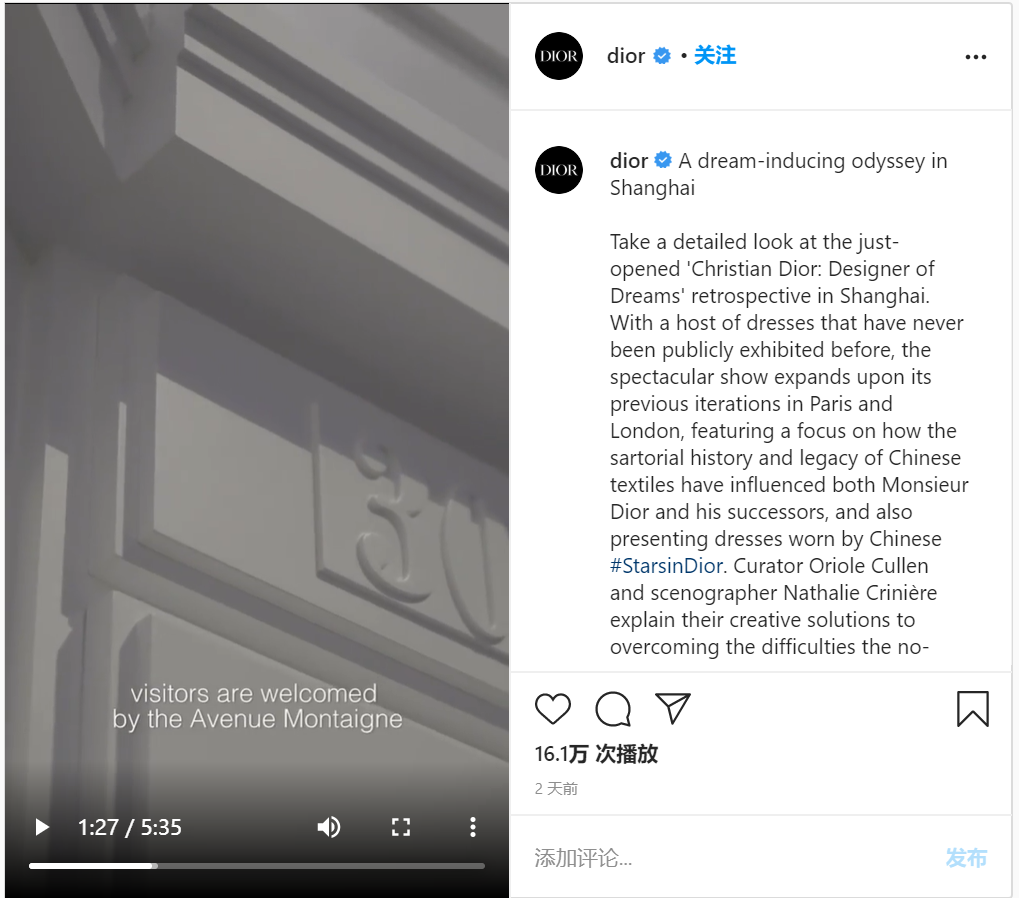Open dior username in header

tap(625, 56)
